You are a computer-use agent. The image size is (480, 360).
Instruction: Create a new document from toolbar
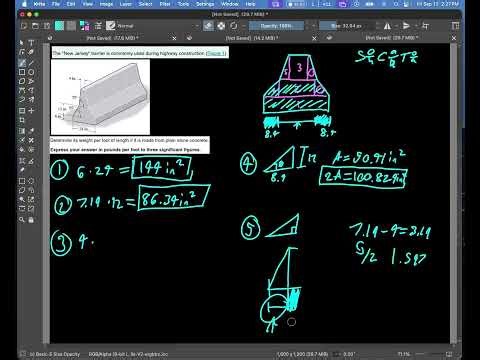pos(24,26)
